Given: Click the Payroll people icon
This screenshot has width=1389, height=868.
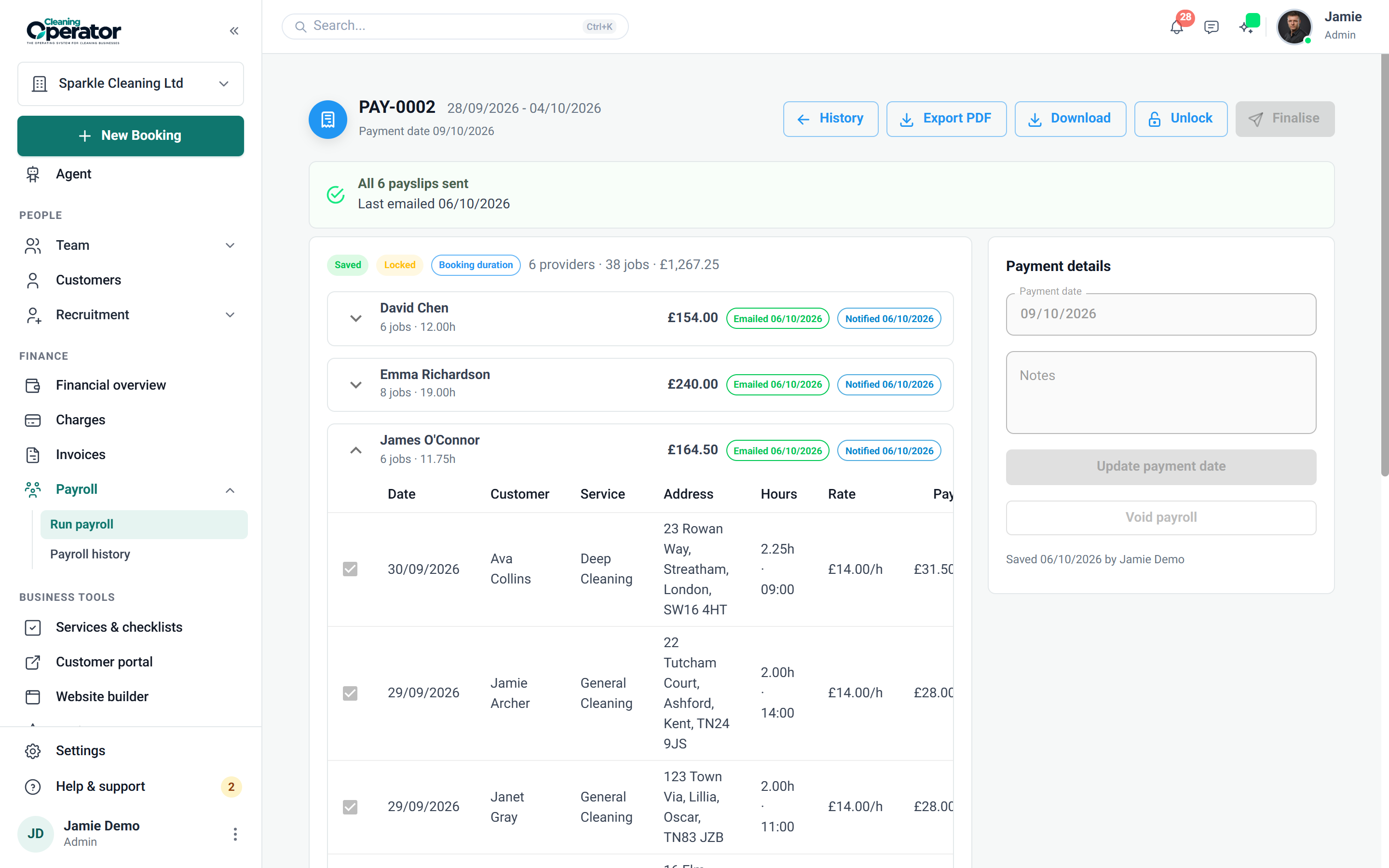Looking at the screenshot, I should pyautogui.click(x=33, y=489).
